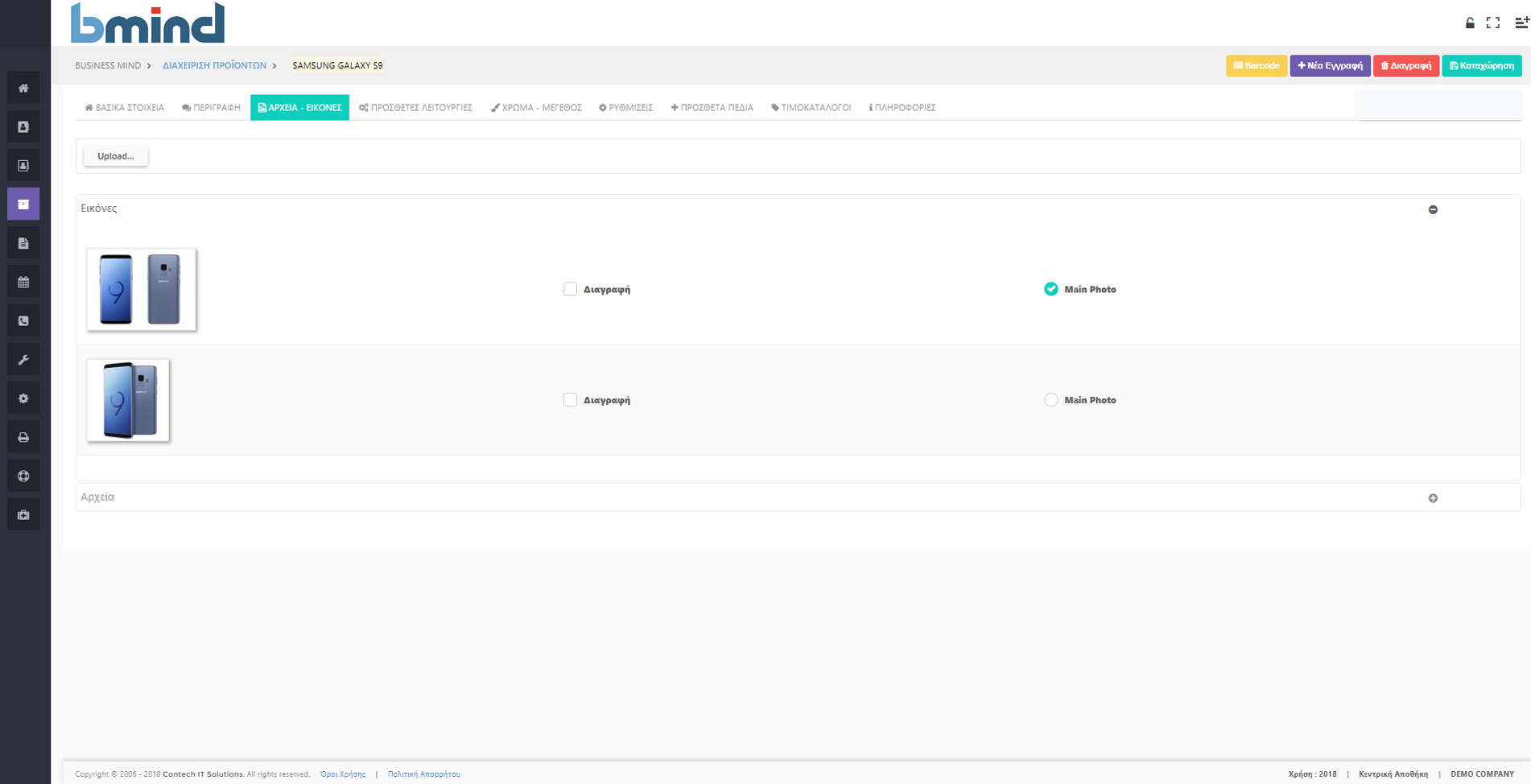Open the ΤΙΜΟΚΑΤΑΛΟΓΟΙ tab
The image size is (1531, 784).
[811, 107]
